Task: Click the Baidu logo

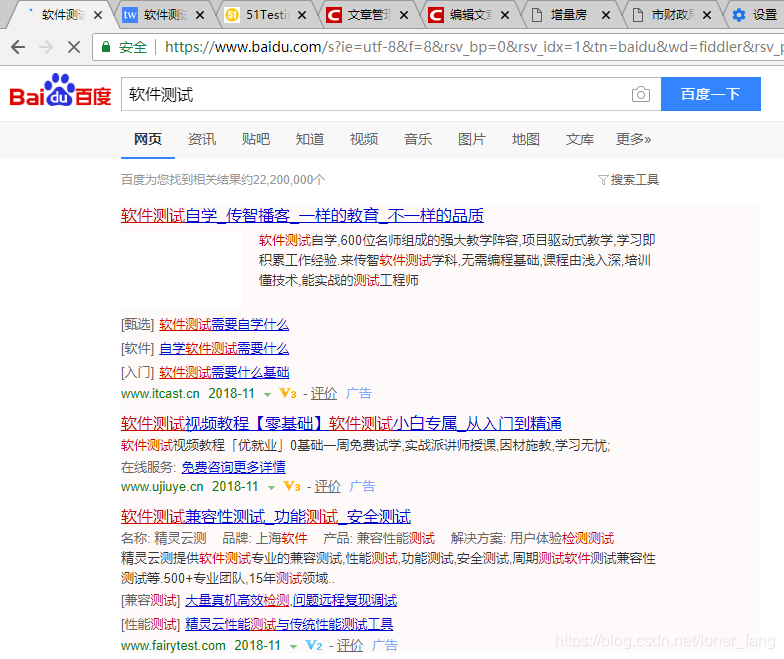Action: point(60,90)
